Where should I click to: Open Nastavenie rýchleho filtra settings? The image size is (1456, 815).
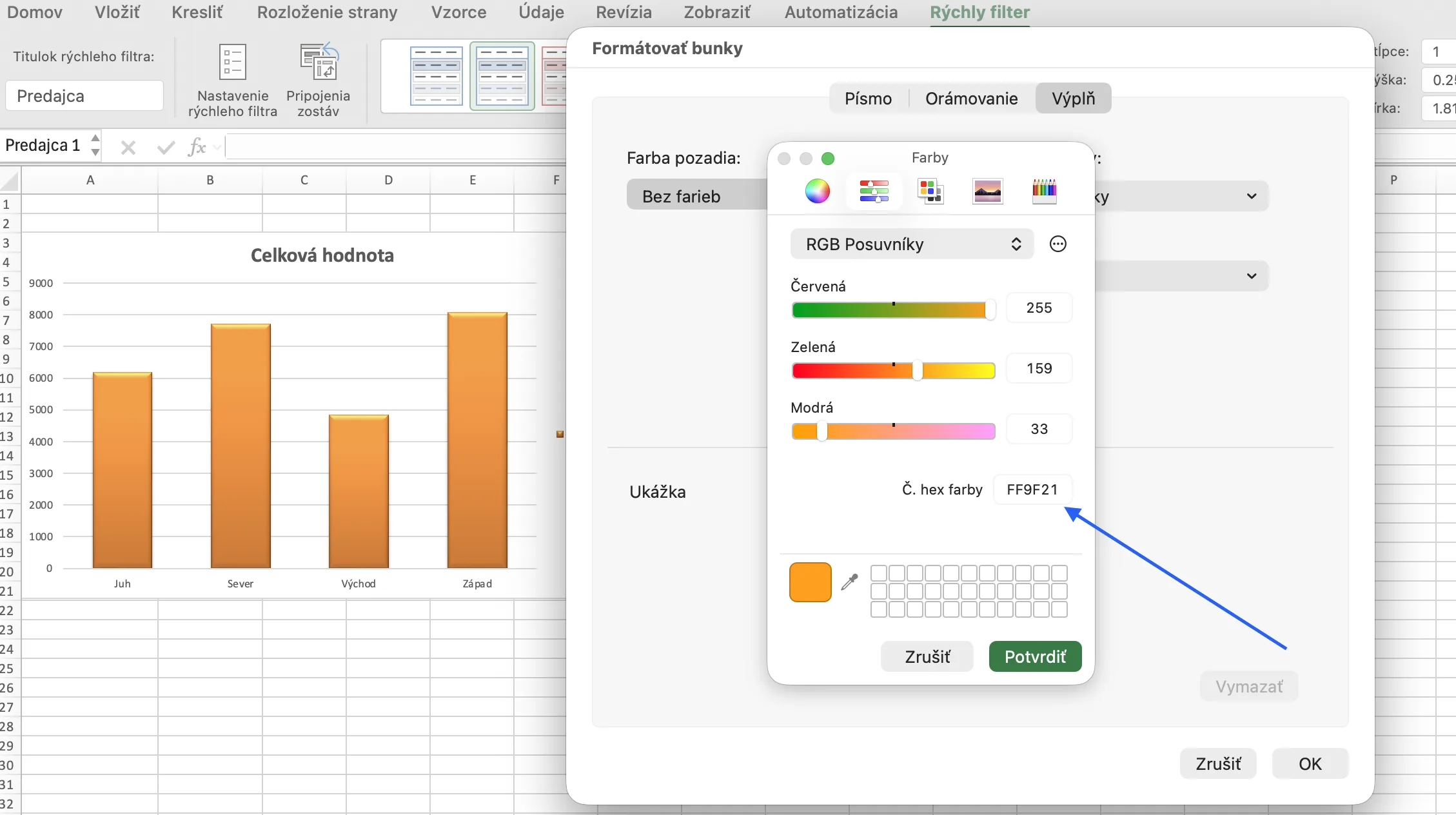[x=233, y=80]
